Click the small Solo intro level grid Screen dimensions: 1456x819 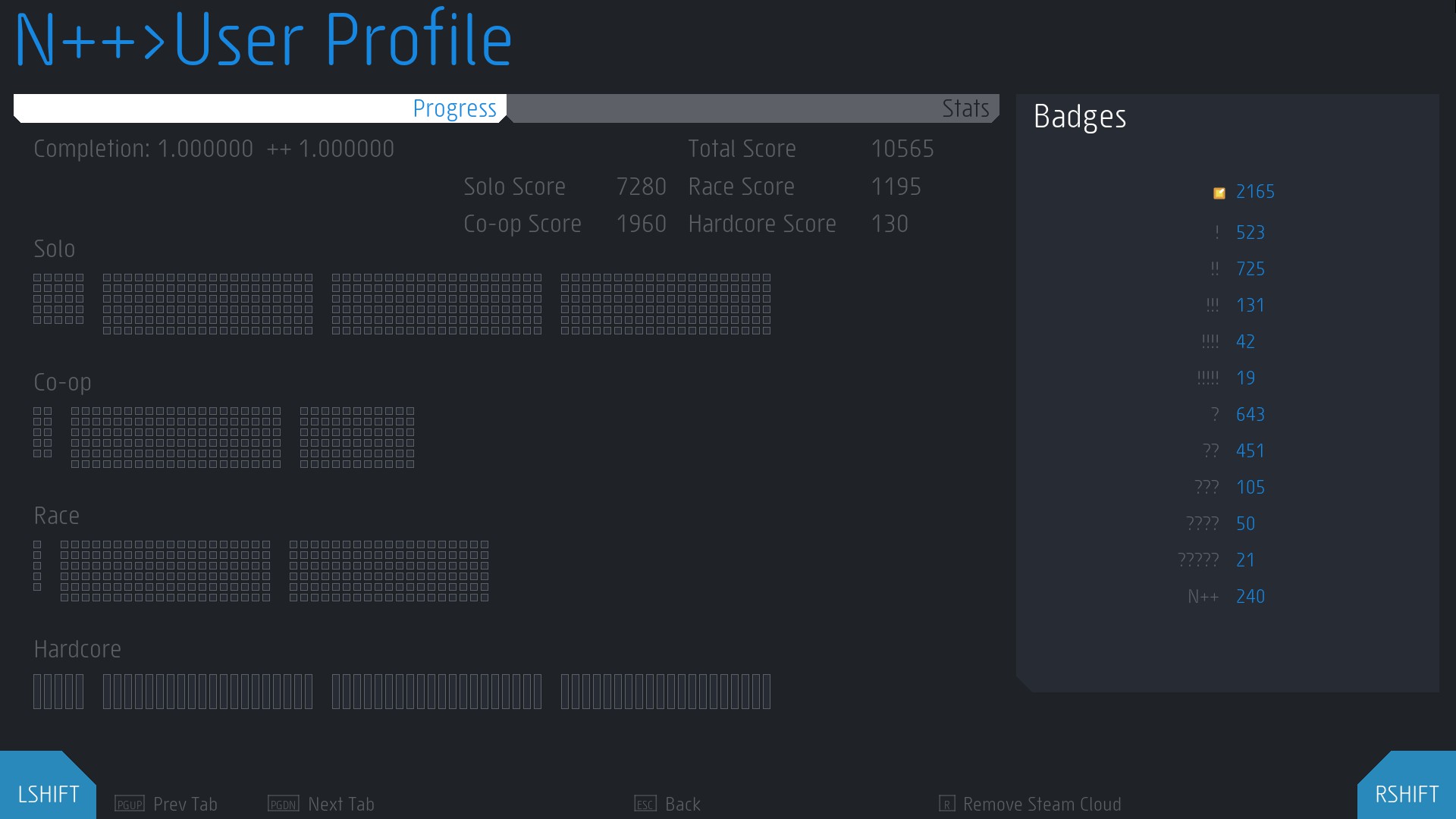pos(58,299)
